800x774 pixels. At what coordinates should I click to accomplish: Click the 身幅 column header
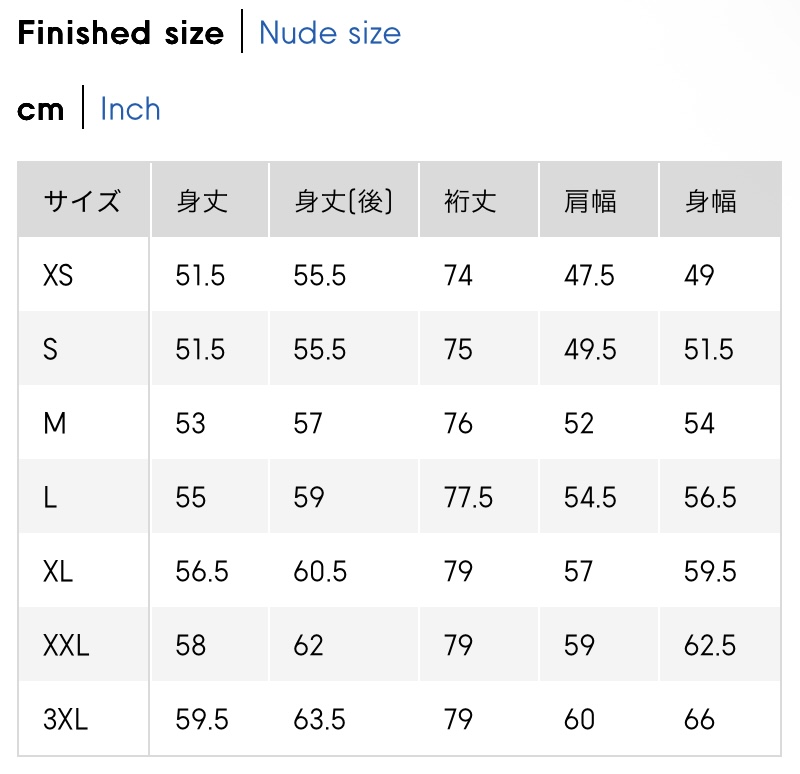click(x=711, y=201)
